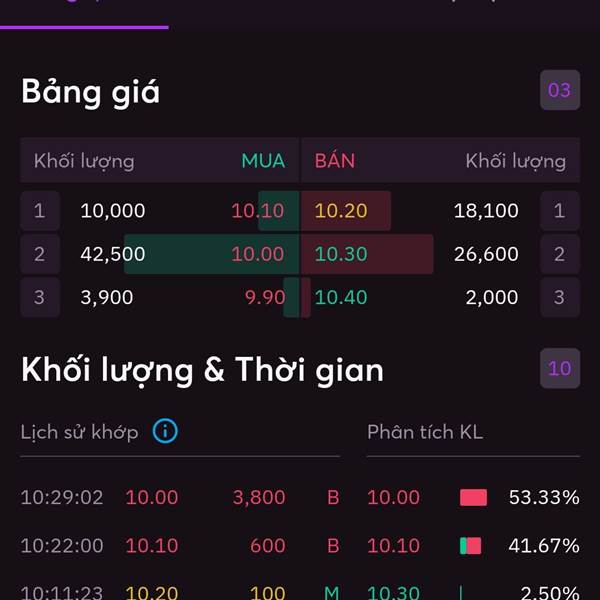The height and width of the screenshot is (600, 600).
Task: Click the green-red bar at 41.67%
Action: click(x=470, y=546)
